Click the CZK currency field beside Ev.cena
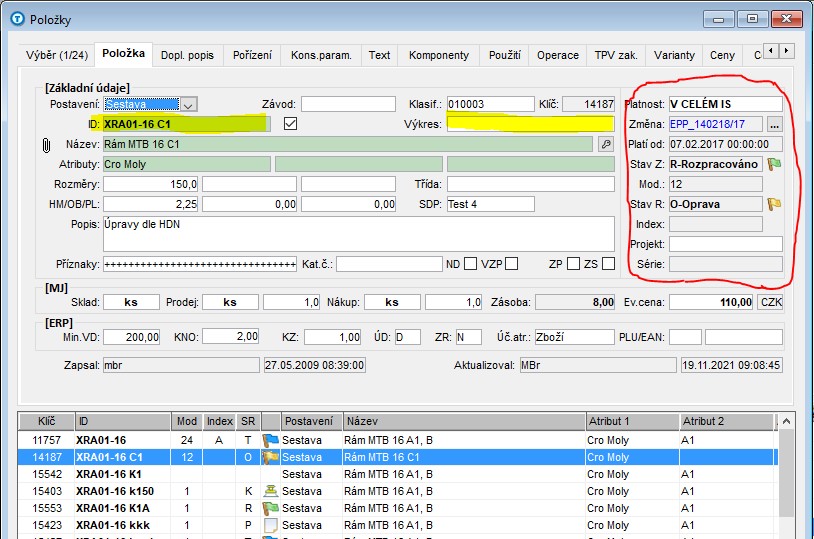The image size is (814, 539). coord(770,302)
